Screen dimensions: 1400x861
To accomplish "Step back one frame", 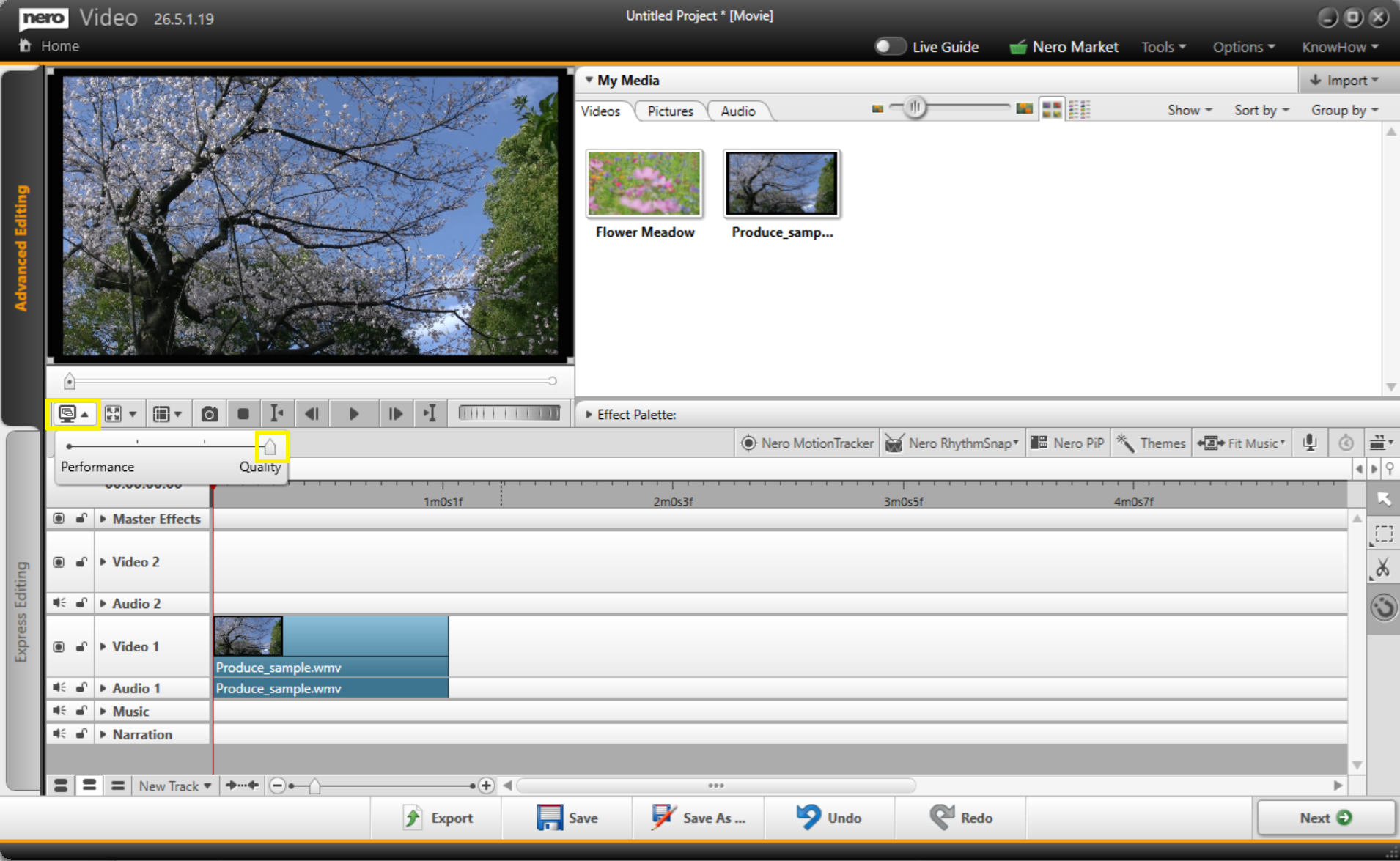I will pyautogui.click(x=312, y=414).
